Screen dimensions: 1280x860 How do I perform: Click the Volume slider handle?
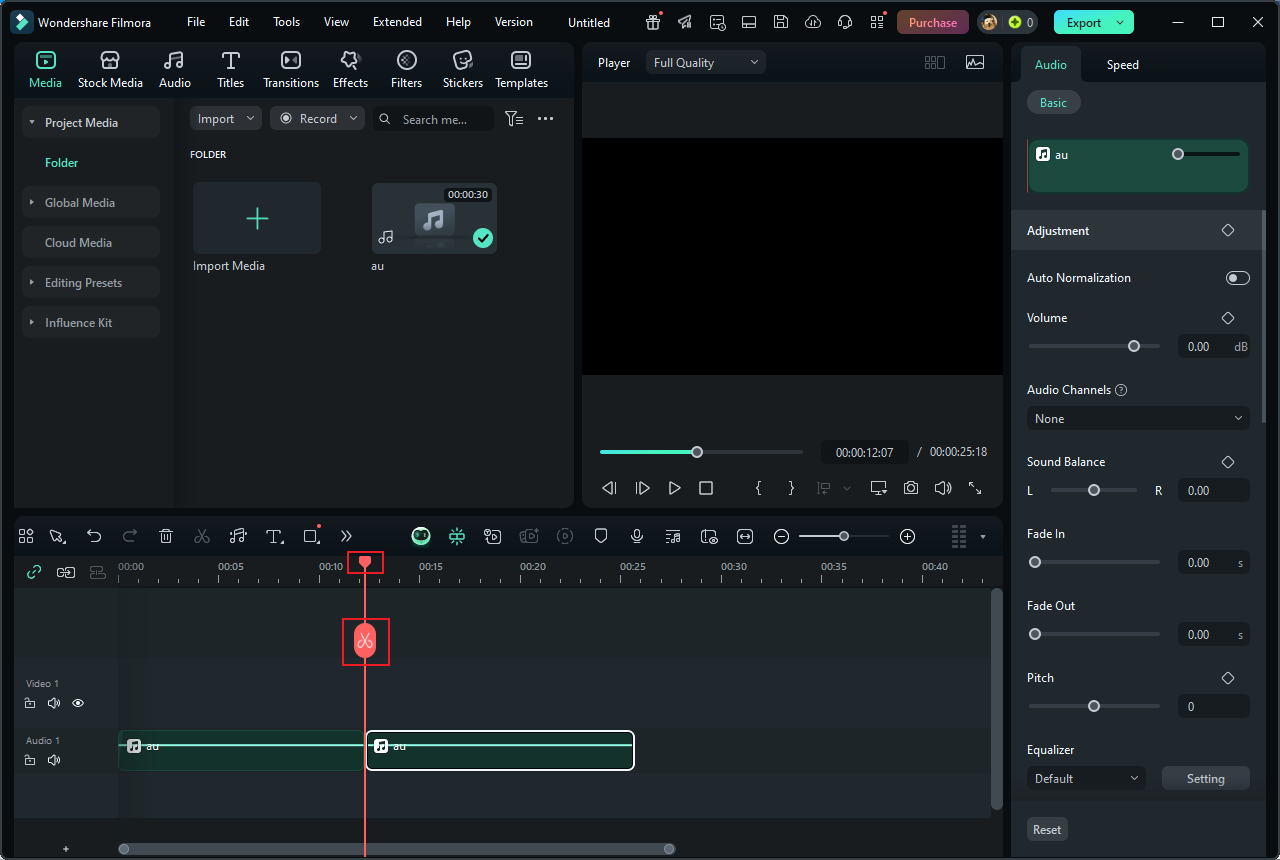(1134, 346)
